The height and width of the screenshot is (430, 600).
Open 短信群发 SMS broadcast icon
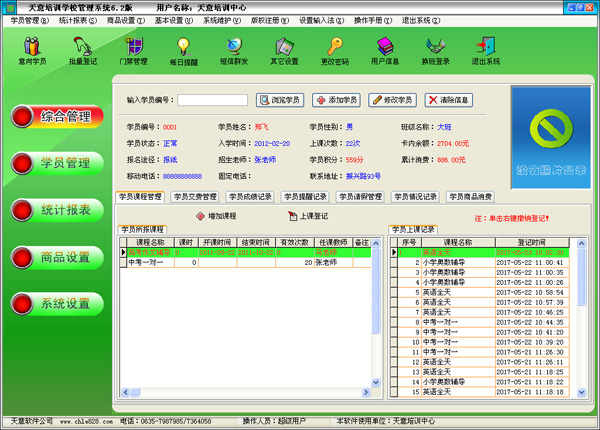[x=234, y=49]
